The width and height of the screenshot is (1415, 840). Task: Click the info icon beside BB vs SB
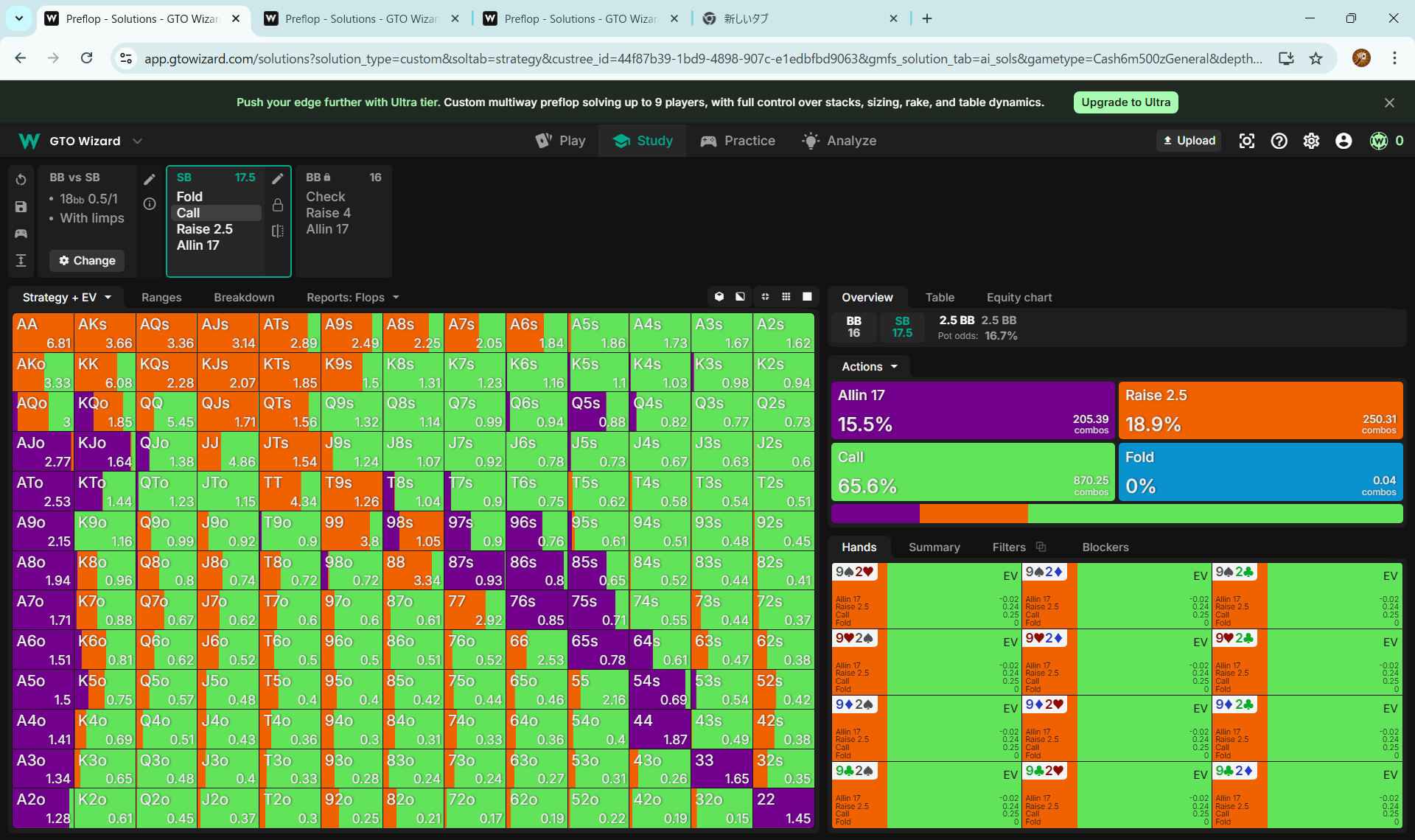(150, 204)
